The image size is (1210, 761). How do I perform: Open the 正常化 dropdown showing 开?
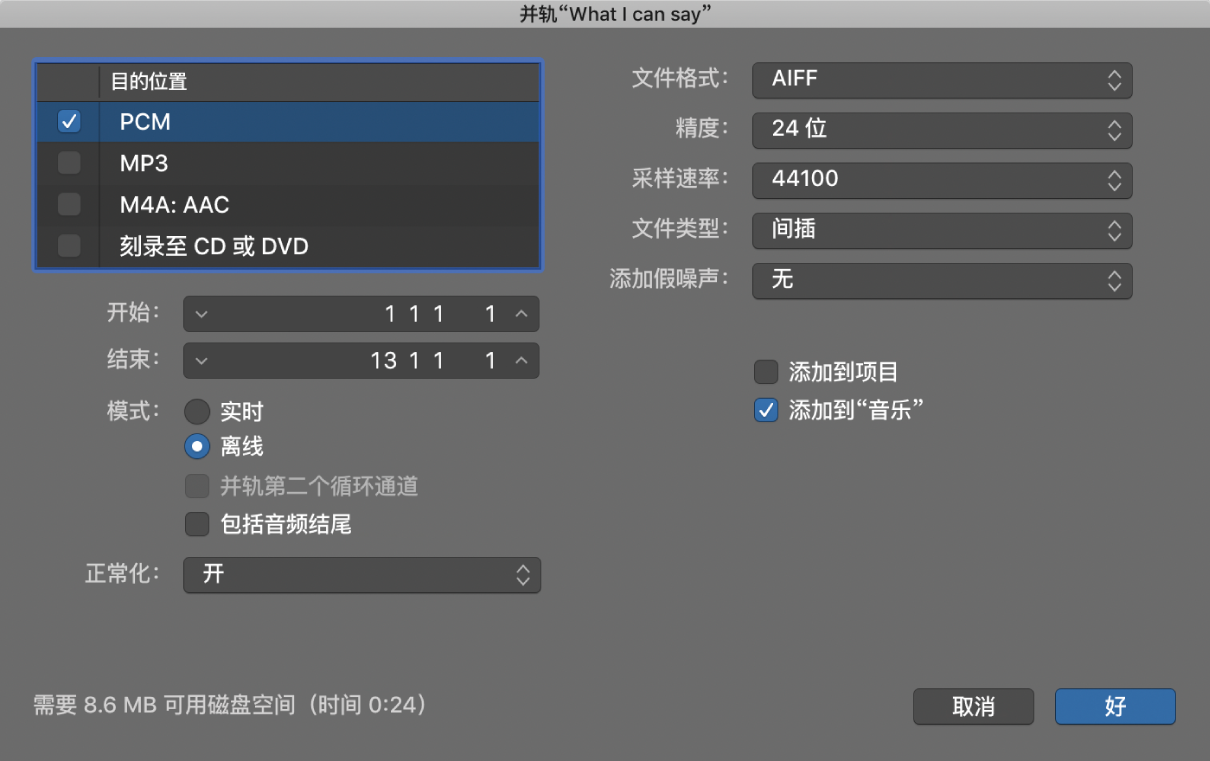[x=361, y=575]
